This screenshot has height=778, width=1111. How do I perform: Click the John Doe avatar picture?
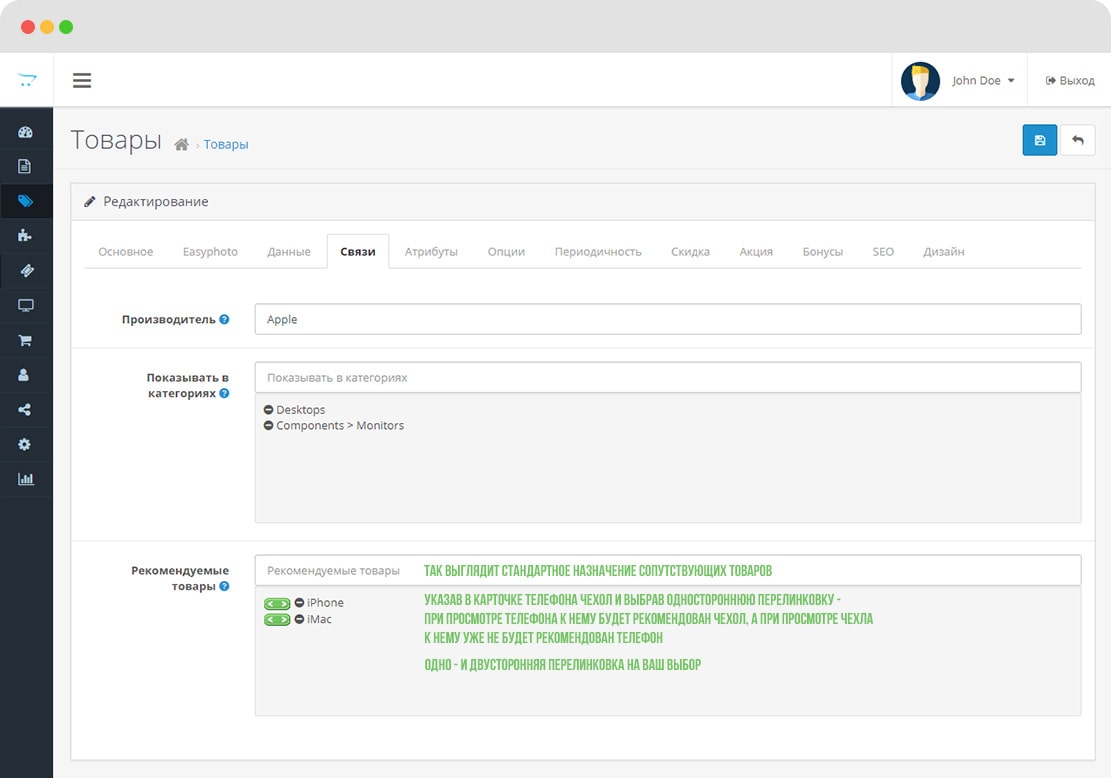tap(920, 81)
